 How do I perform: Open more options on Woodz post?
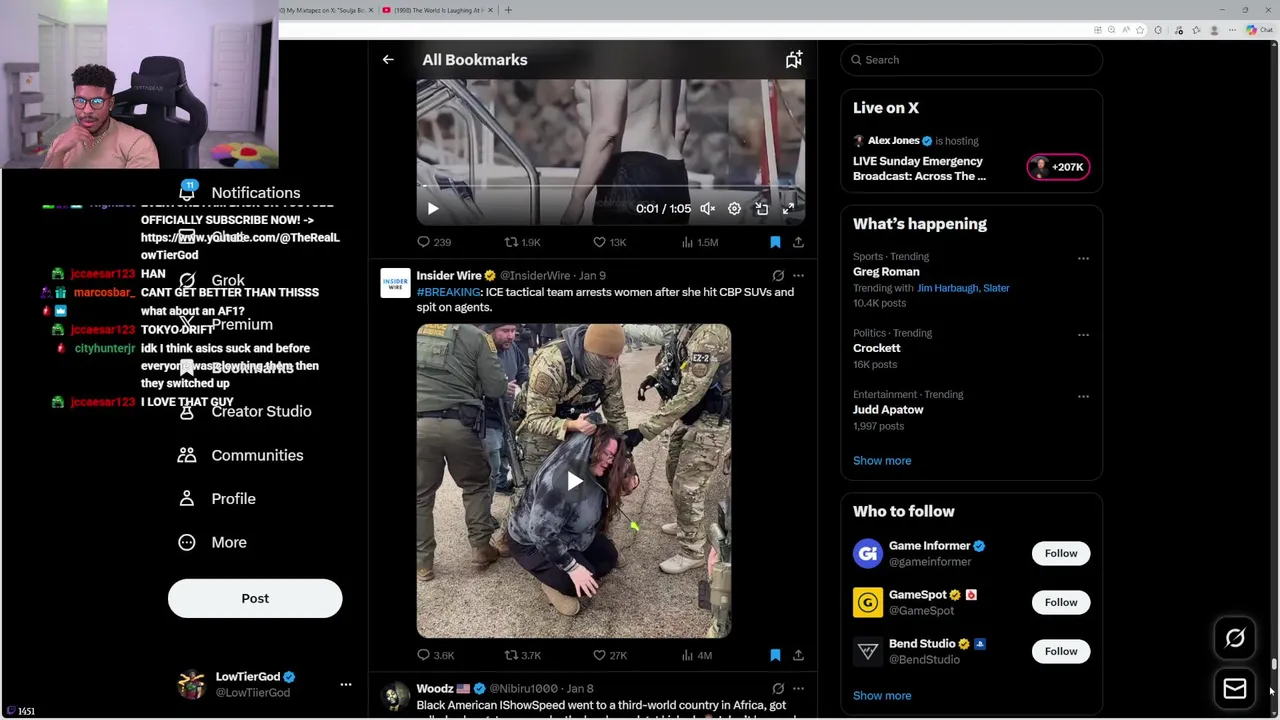coord(798,688)
